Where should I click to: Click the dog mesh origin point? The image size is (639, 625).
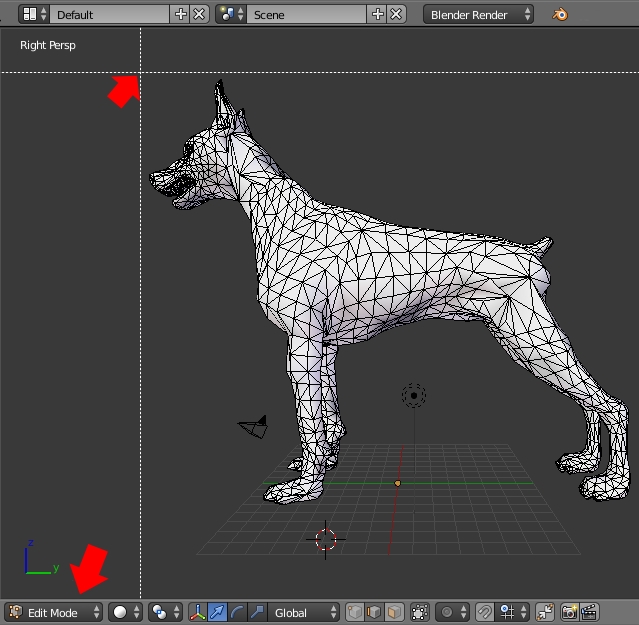(397, 483)
